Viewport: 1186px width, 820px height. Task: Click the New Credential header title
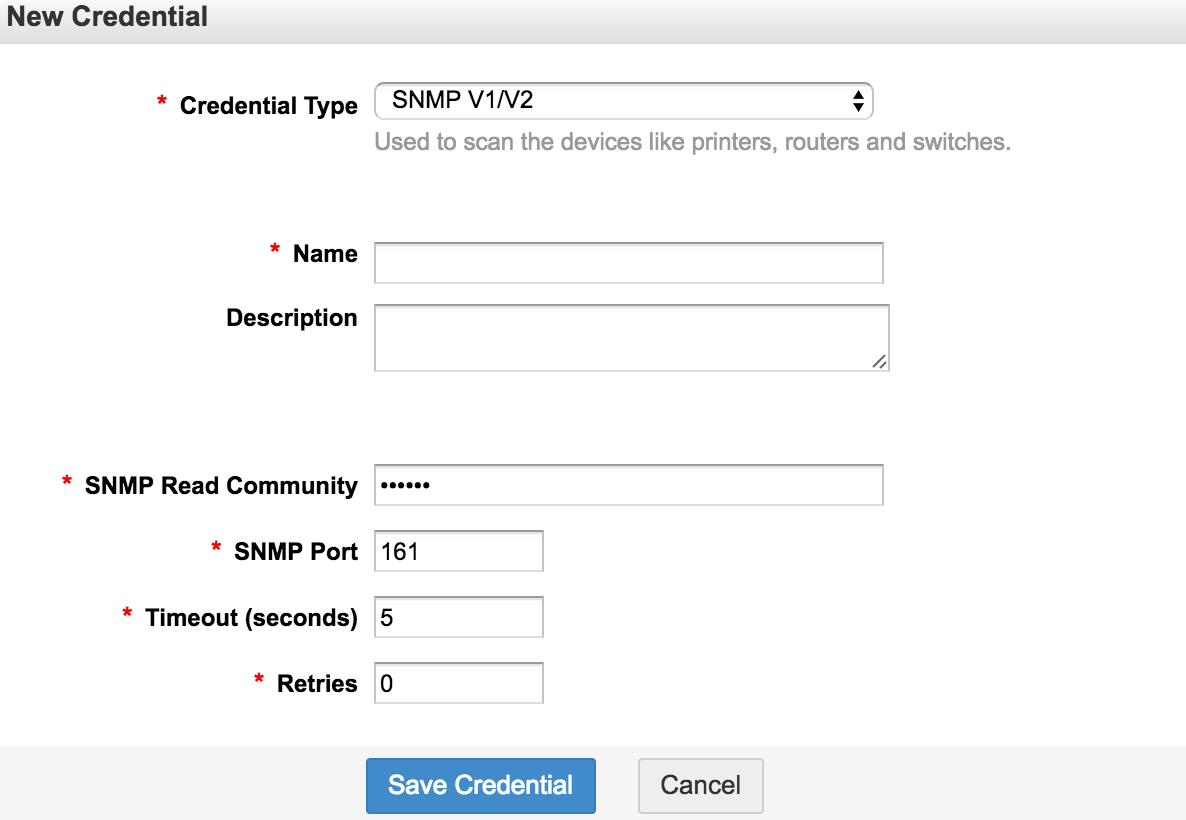[108, 17]
